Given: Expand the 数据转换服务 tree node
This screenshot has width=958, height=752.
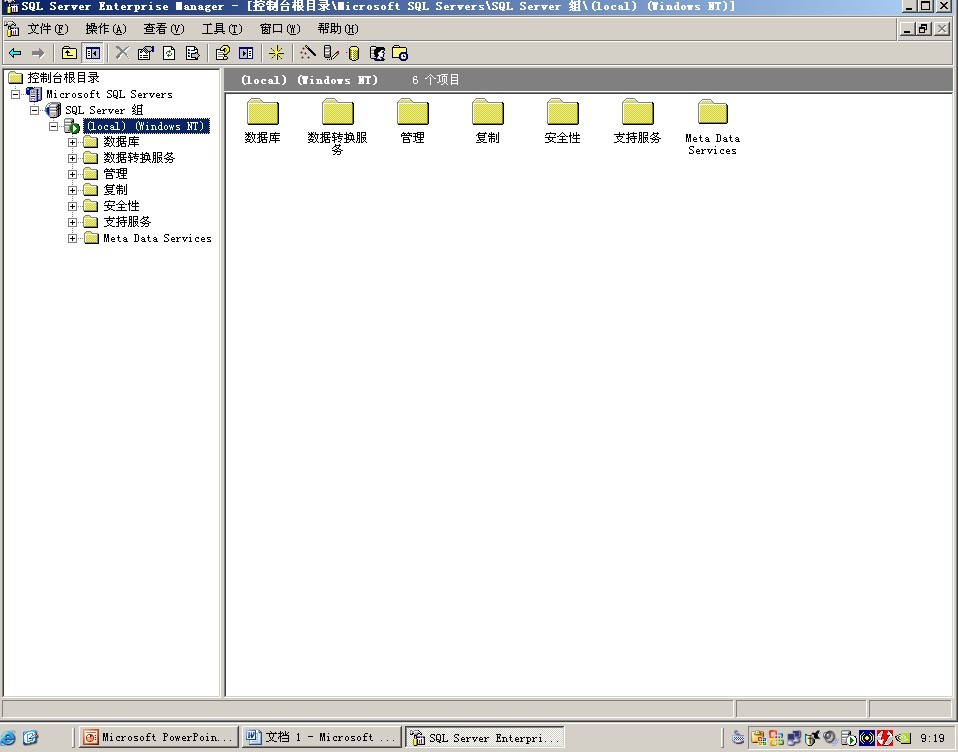Looking at the screenshot, I should 73,158.
